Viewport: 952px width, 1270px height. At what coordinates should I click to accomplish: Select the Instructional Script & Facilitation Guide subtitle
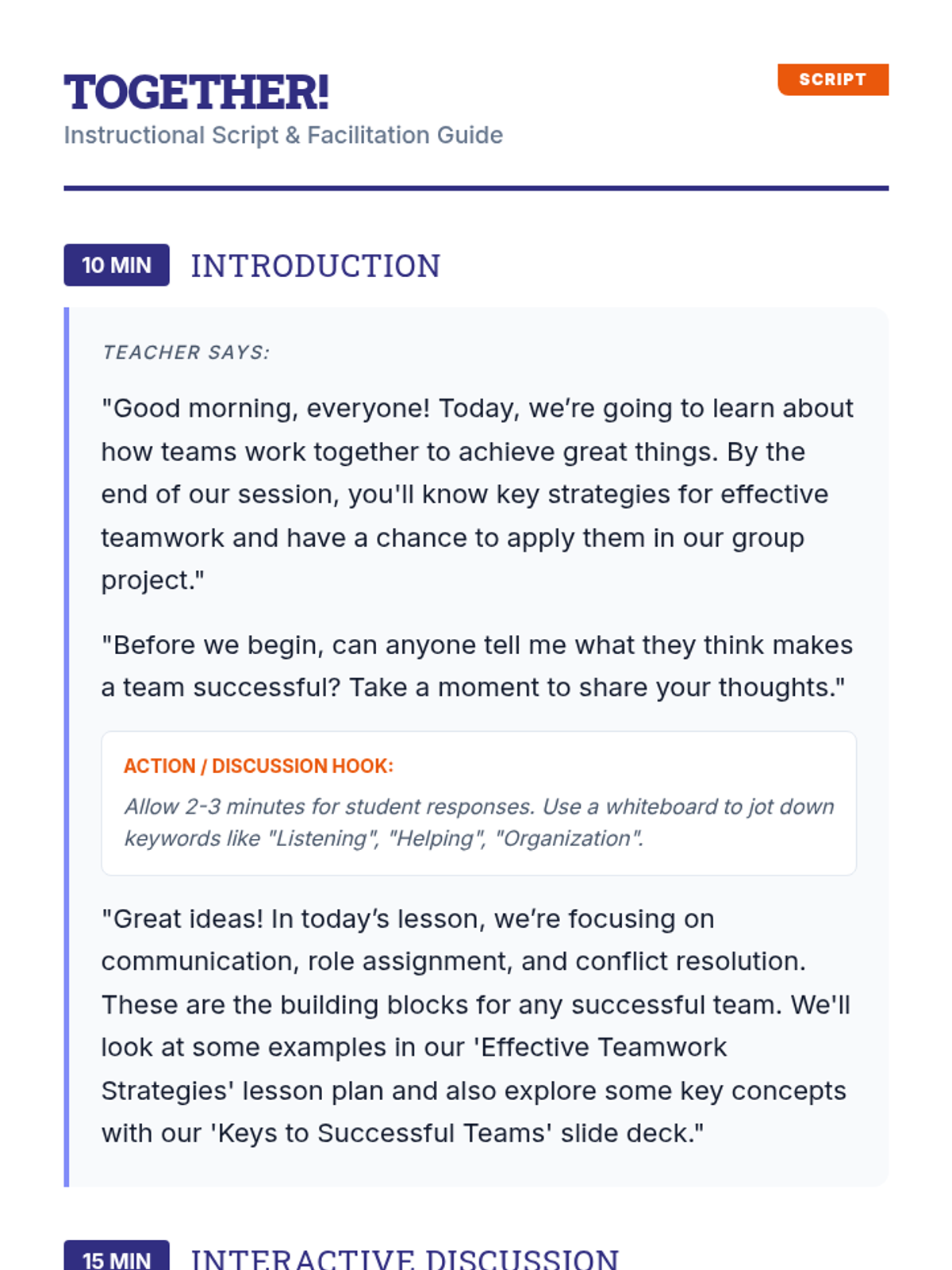tap(283, 135)
